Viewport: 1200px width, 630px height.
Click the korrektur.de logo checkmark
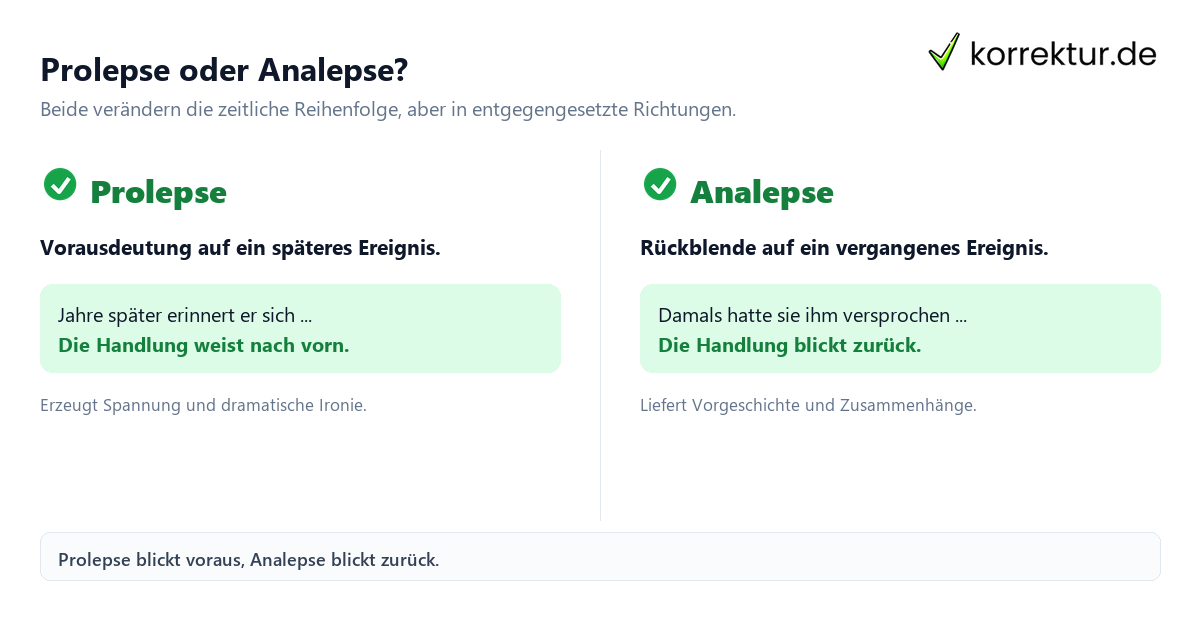[x=944, y=51]
